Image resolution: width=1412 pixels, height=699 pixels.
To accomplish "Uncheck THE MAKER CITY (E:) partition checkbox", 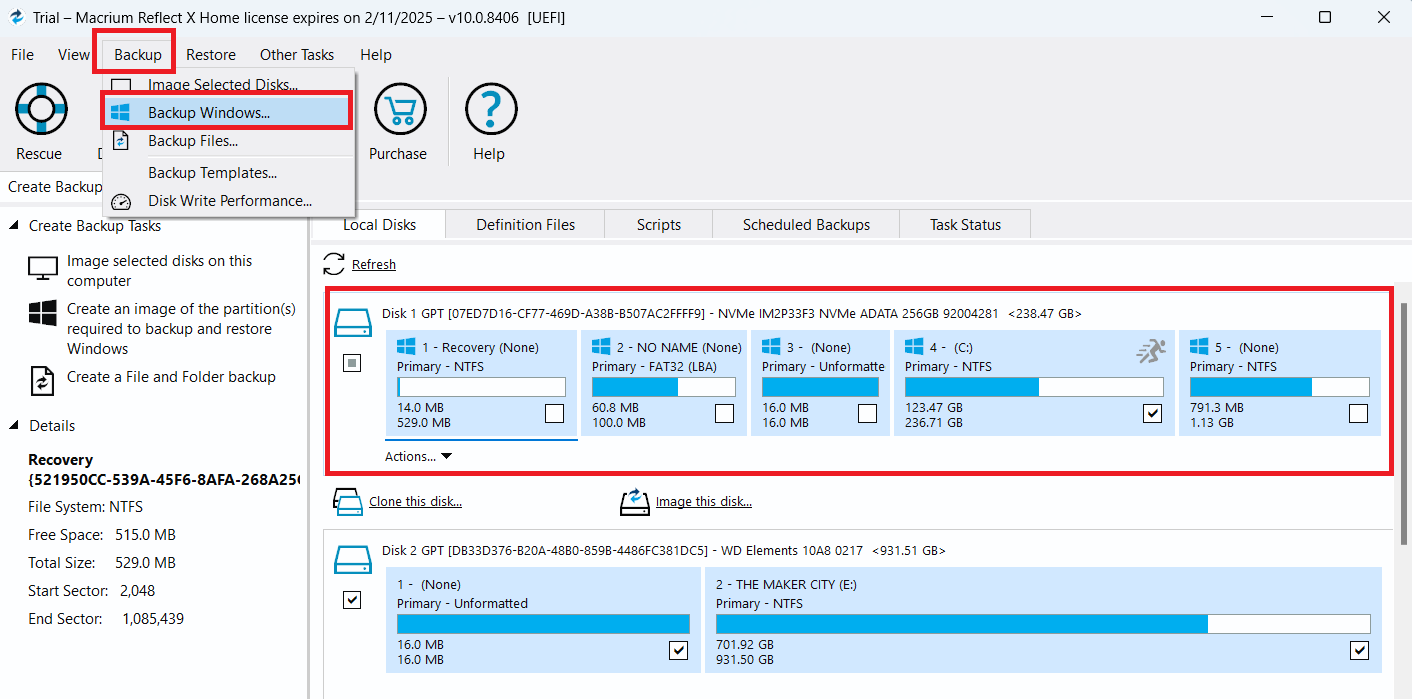I will (1359, 650).
